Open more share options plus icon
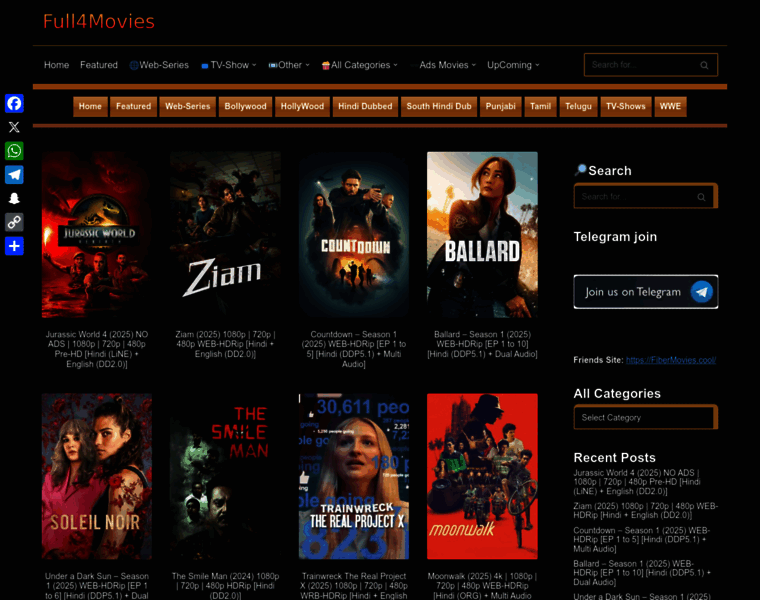 14,246
